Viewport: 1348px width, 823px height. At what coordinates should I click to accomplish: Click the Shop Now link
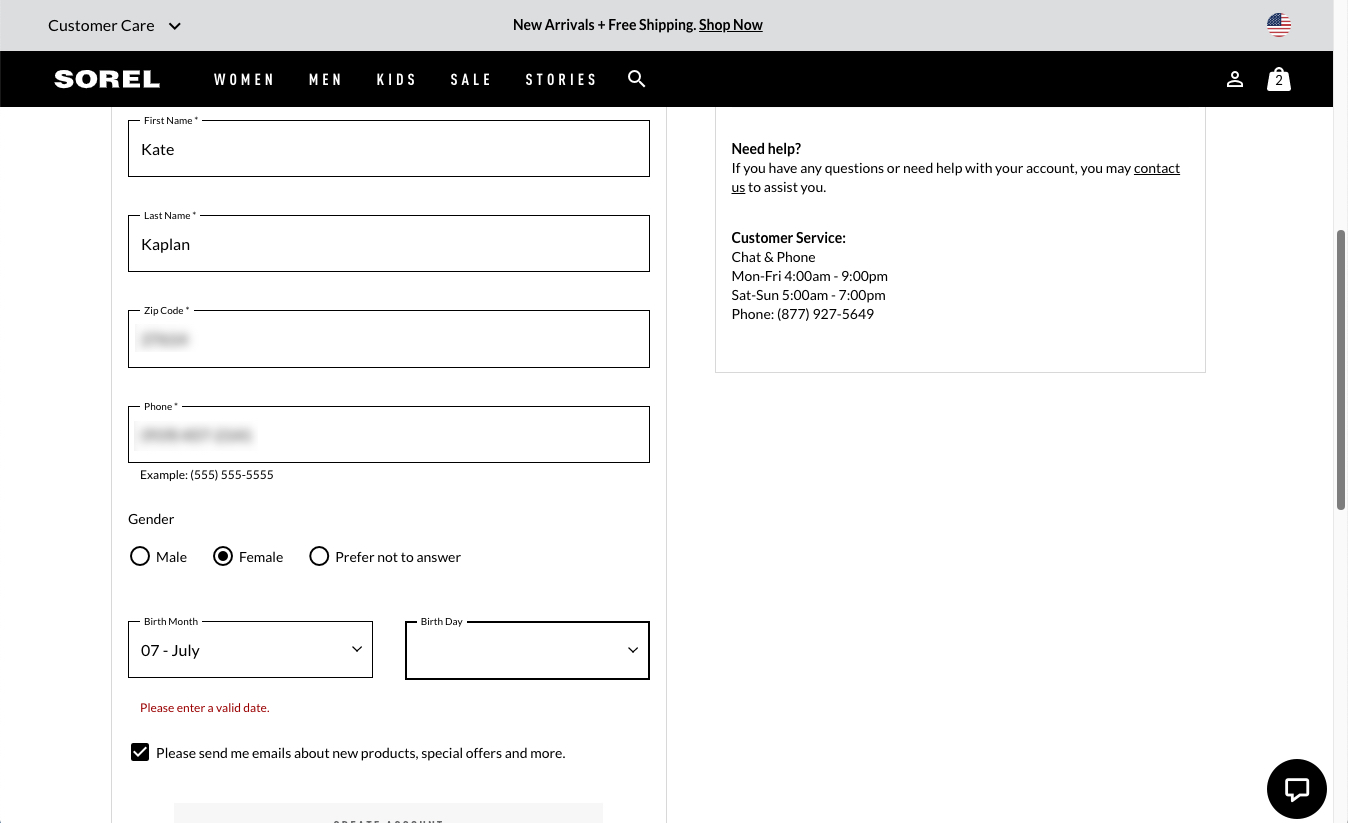730,25
